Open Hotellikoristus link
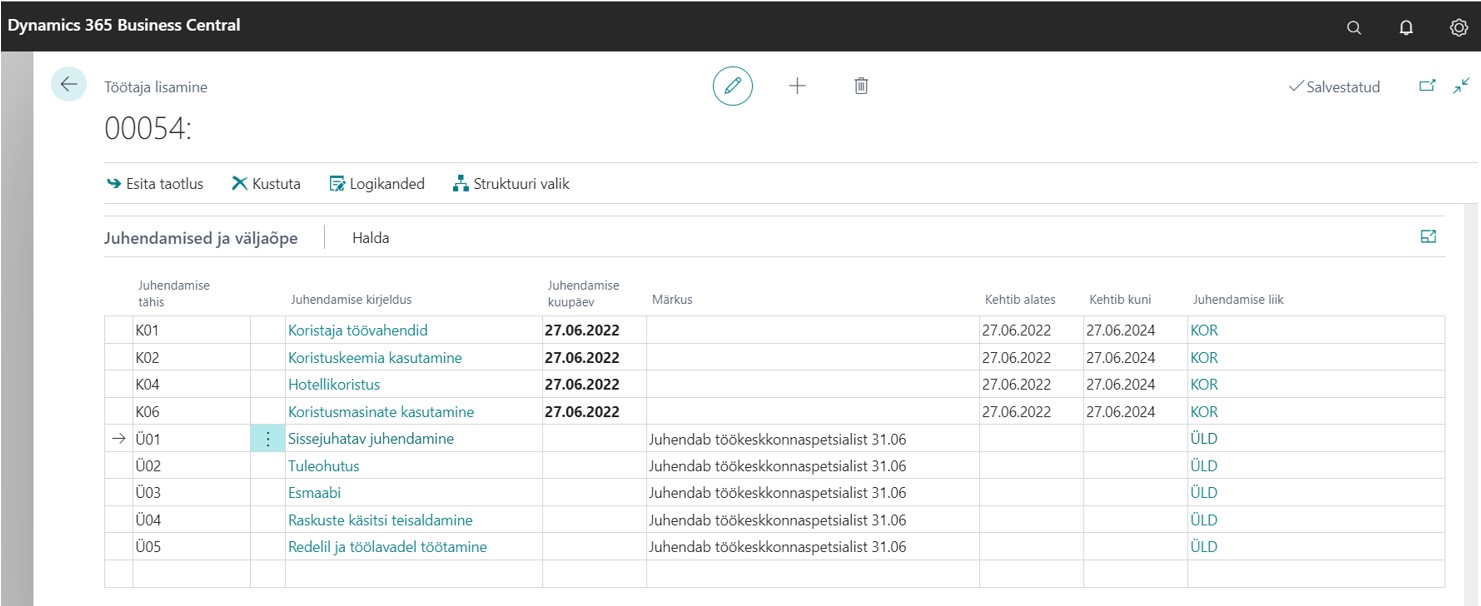This screenshot has height=606, width=1481. click(334, 384)
